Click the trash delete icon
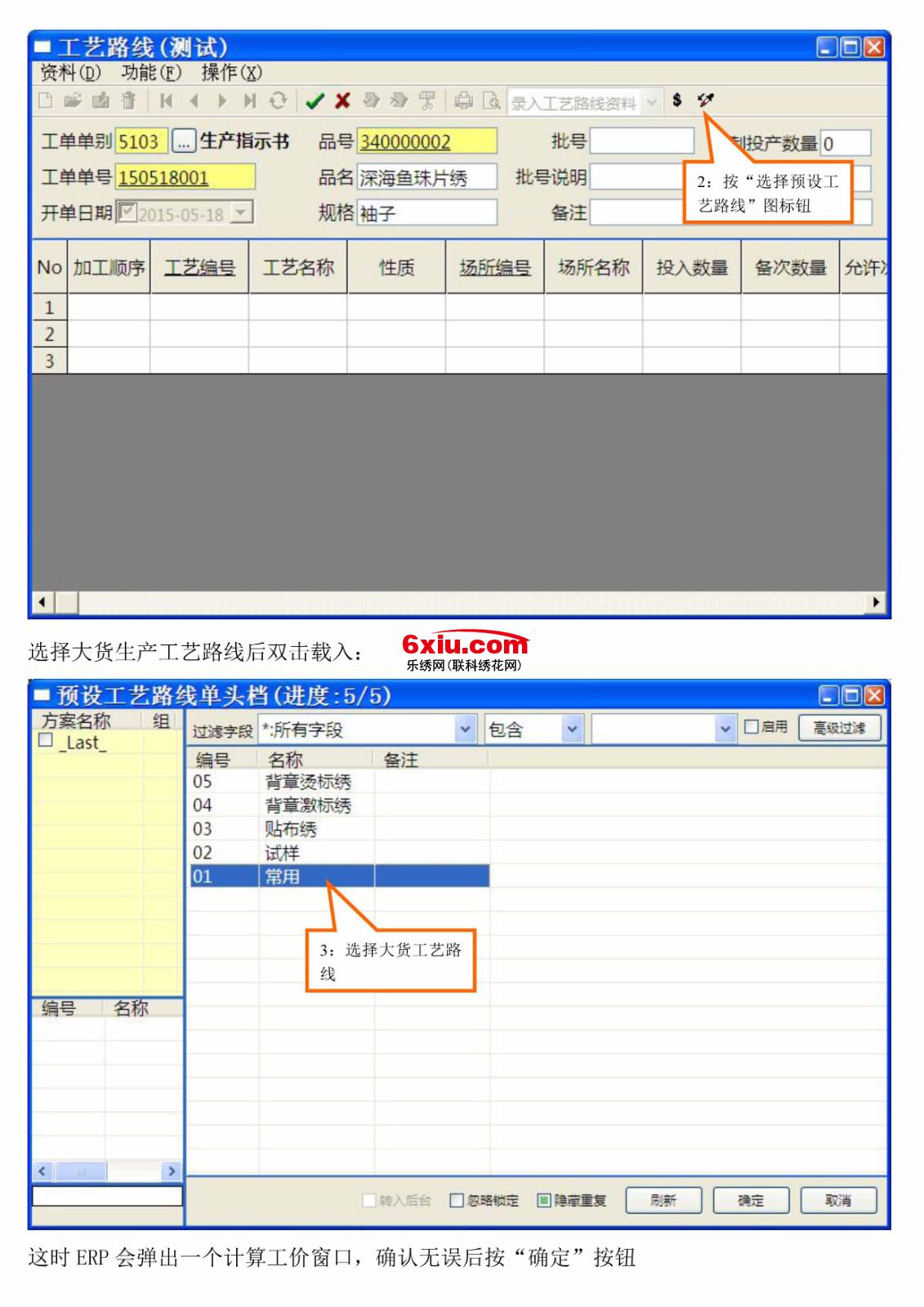Image resolution: width=924 pixels, height=1307 pixels. tap(128, 101)
